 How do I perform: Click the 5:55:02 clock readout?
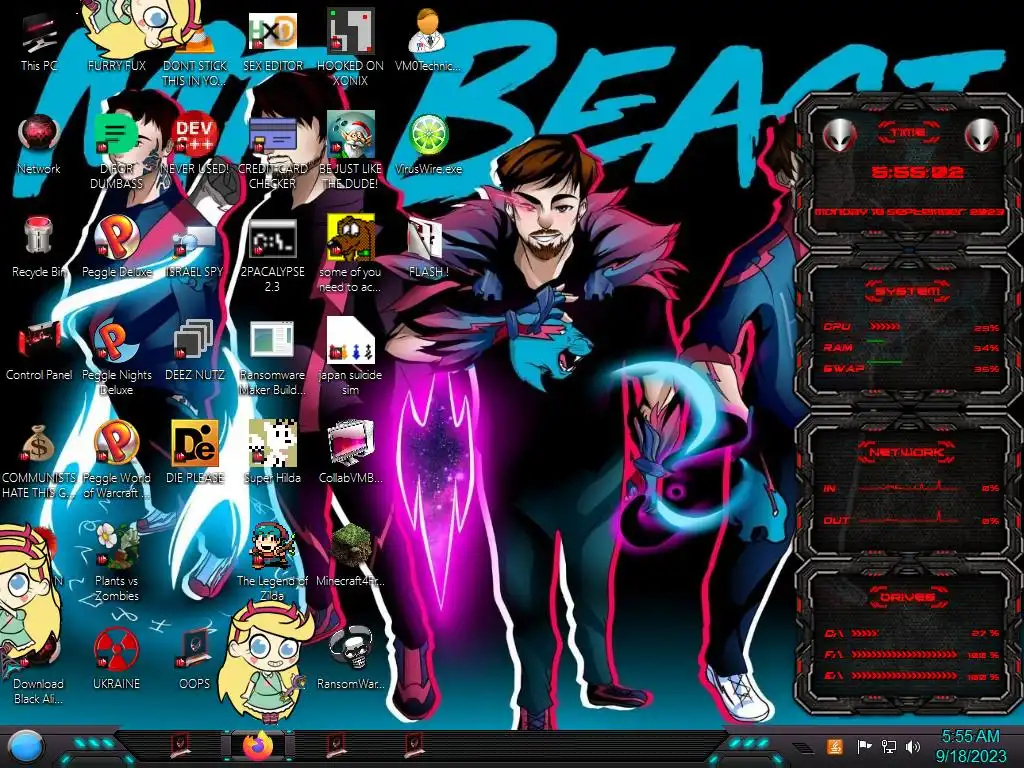tap(917, 172)
